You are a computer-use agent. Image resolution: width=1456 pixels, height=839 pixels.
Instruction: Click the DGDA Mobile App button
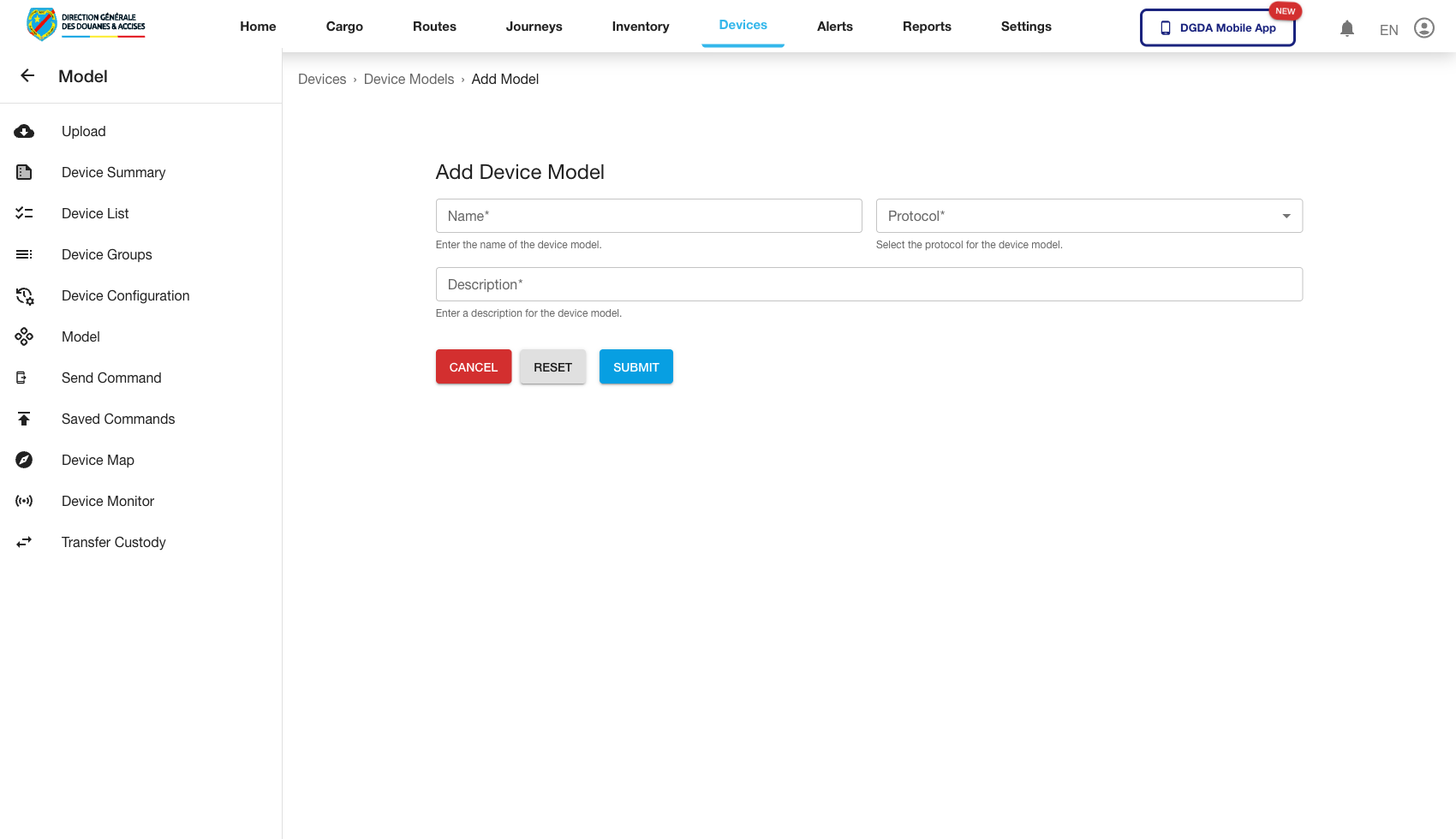[1217, 27]
